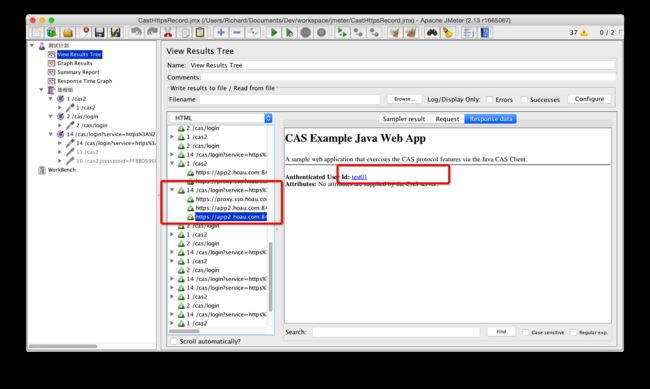Screen dimensions: 650x389
Task: Select Summary Report listener
Action: [78, 72]
